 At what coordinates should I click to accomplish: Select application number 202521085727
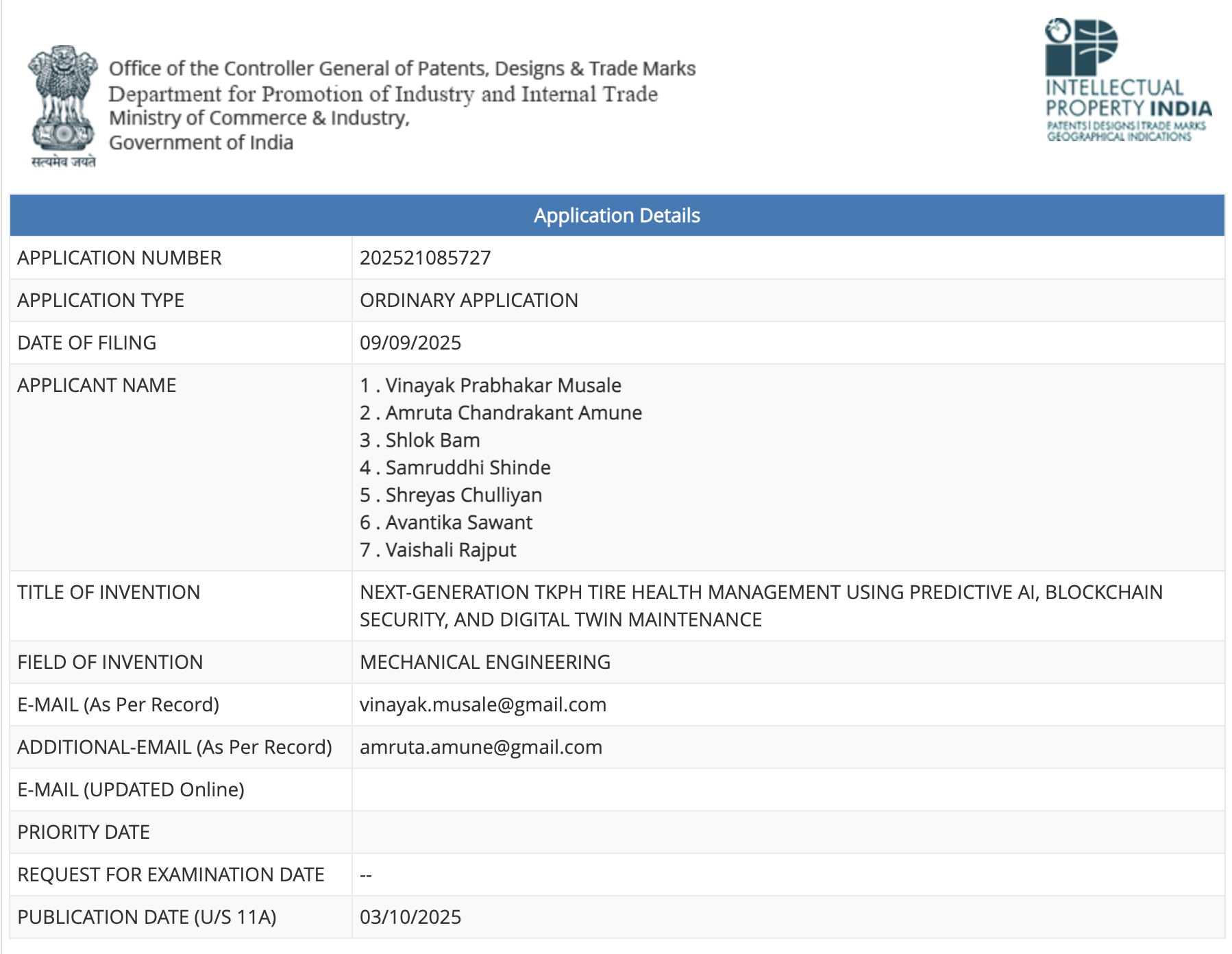(x=425, y=258)
